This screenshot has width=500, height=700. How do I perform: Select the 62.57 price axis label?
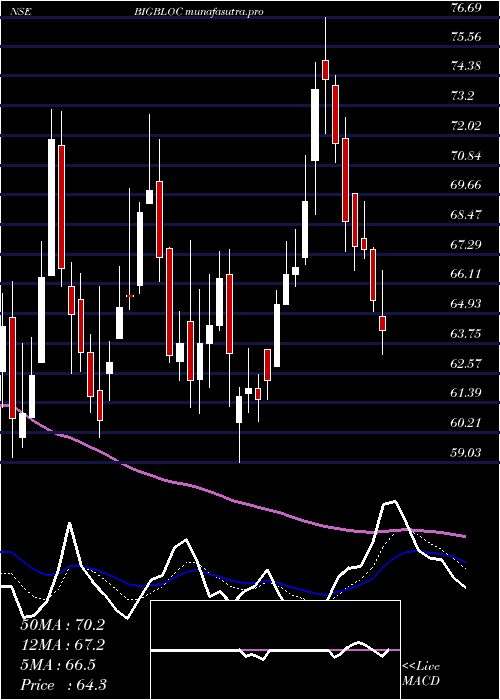tap(467, 363)
